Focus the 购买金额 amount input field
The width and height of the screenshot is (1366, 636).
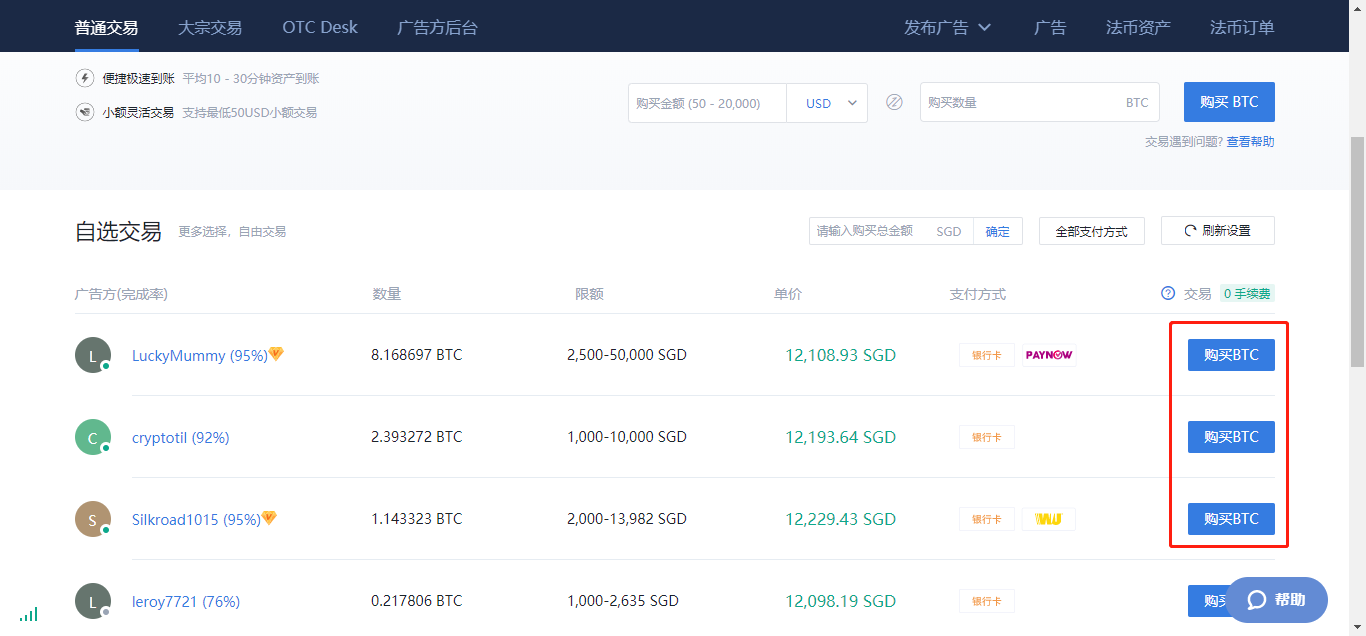click(707, 103)
